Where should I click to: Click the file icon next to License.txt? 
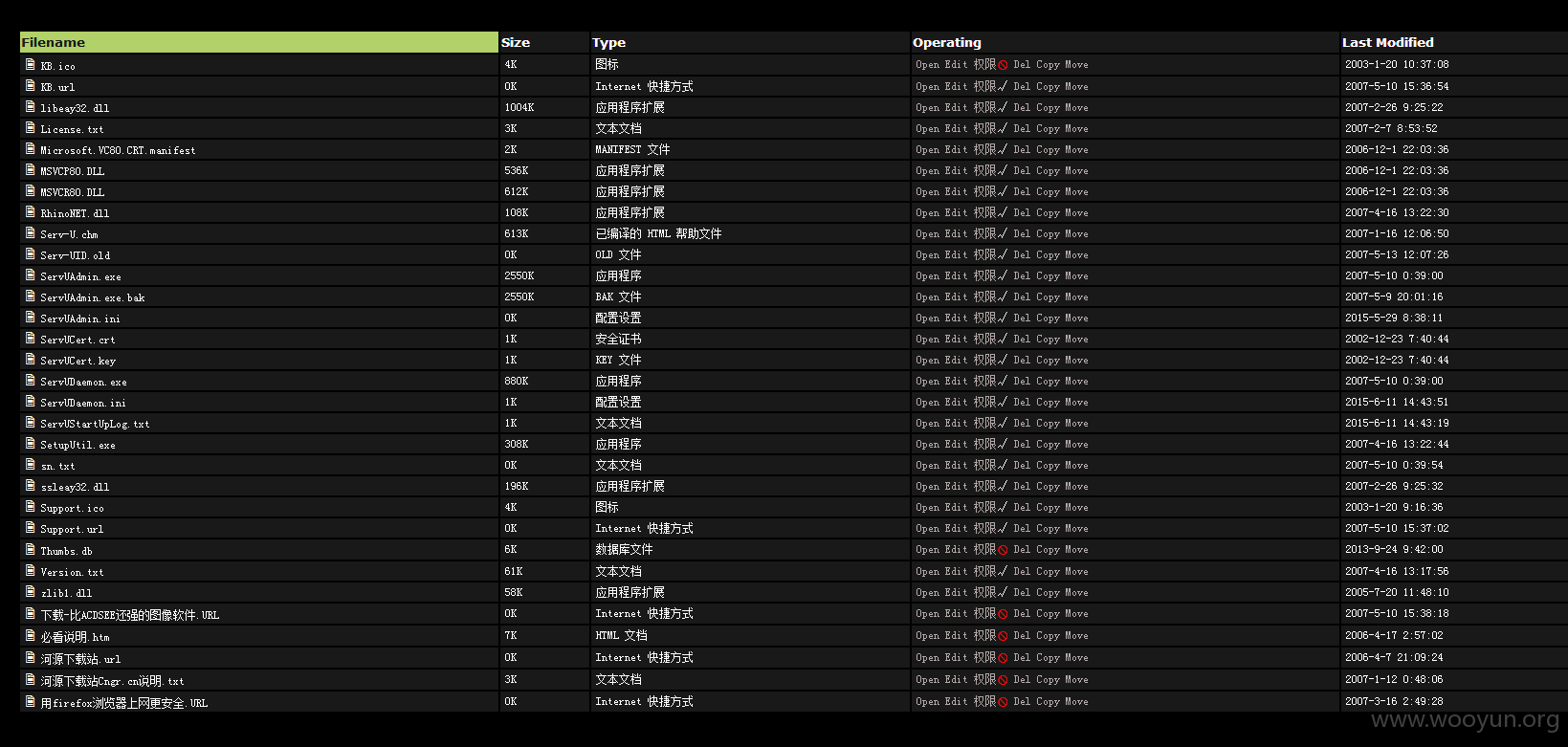[31, 127]
